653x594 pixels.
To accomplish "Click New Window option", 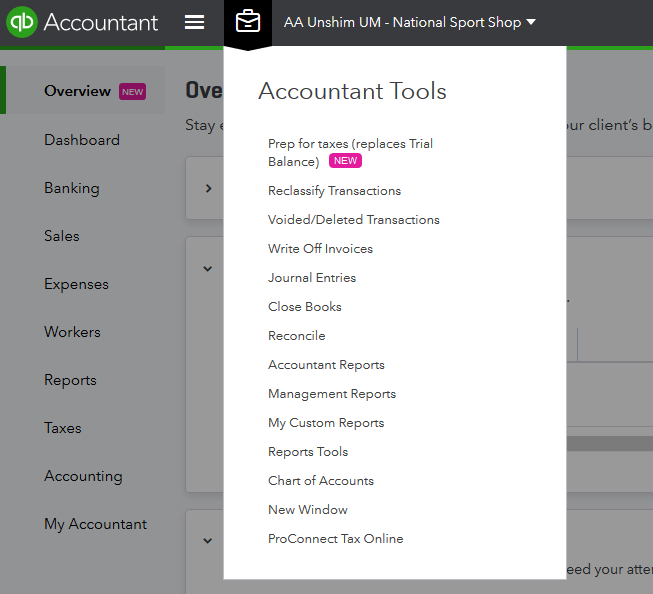I will point(307,509).
